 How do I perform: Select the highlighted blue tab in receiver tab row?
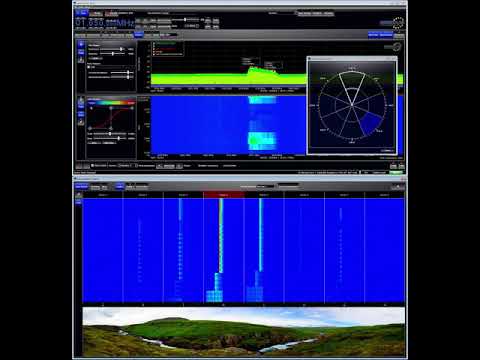coord(139,35)
